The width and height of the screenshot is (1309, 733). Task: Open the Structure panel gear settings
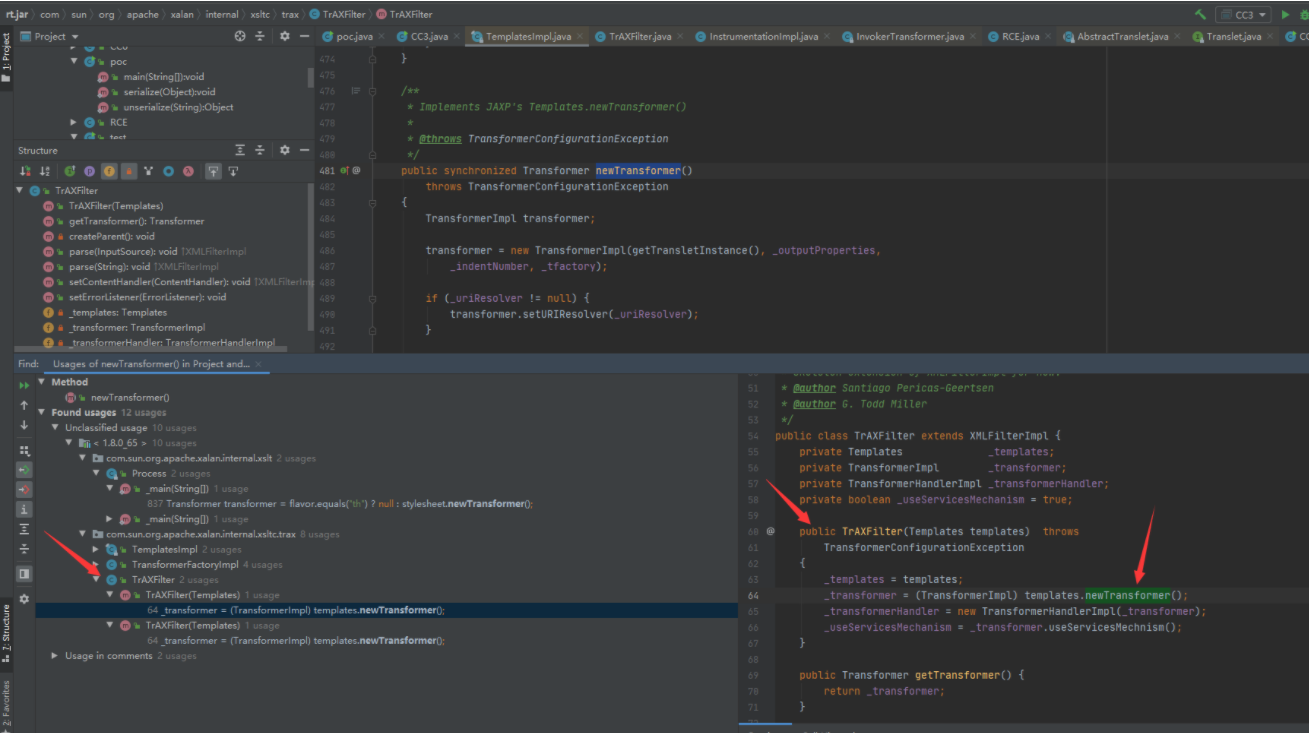point(284,150)
